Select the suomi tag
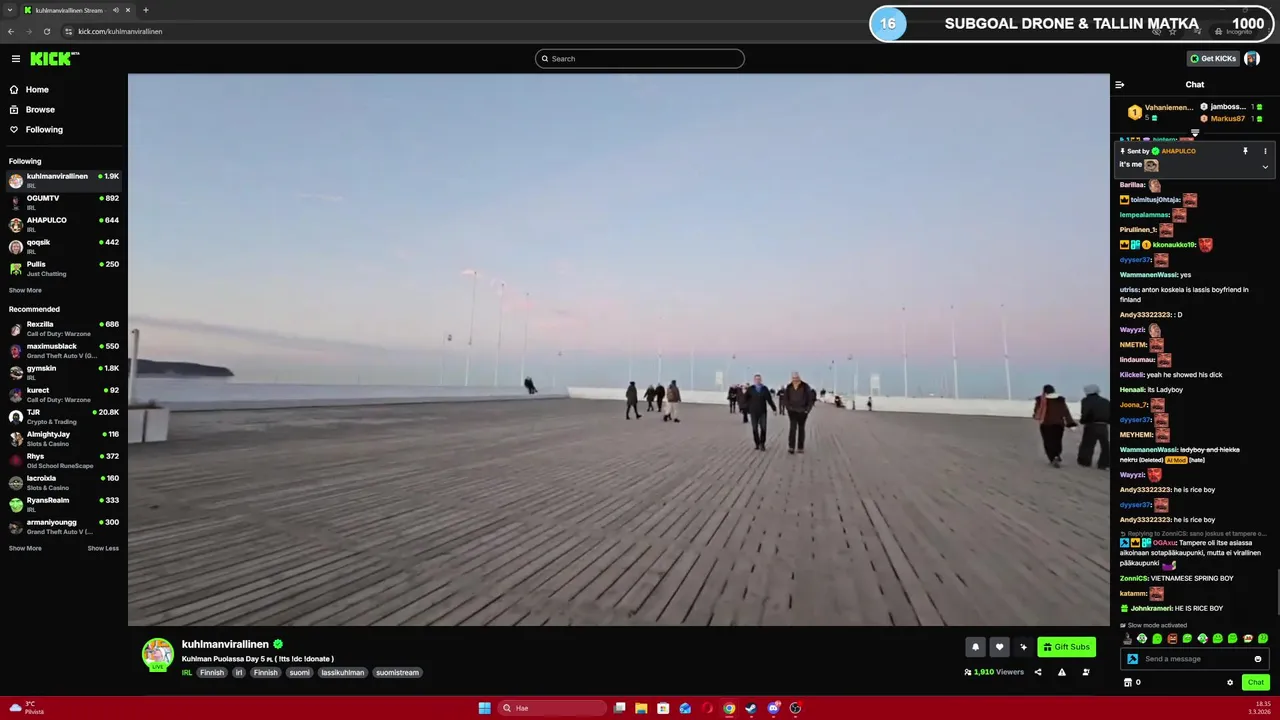 (x=300, y=673)
